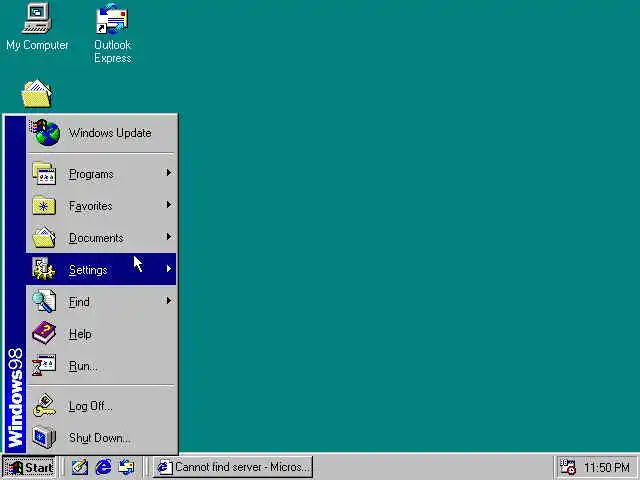Switch to Cannot find server taskbar window
This screenshot has width=640, height=480.
233,467
